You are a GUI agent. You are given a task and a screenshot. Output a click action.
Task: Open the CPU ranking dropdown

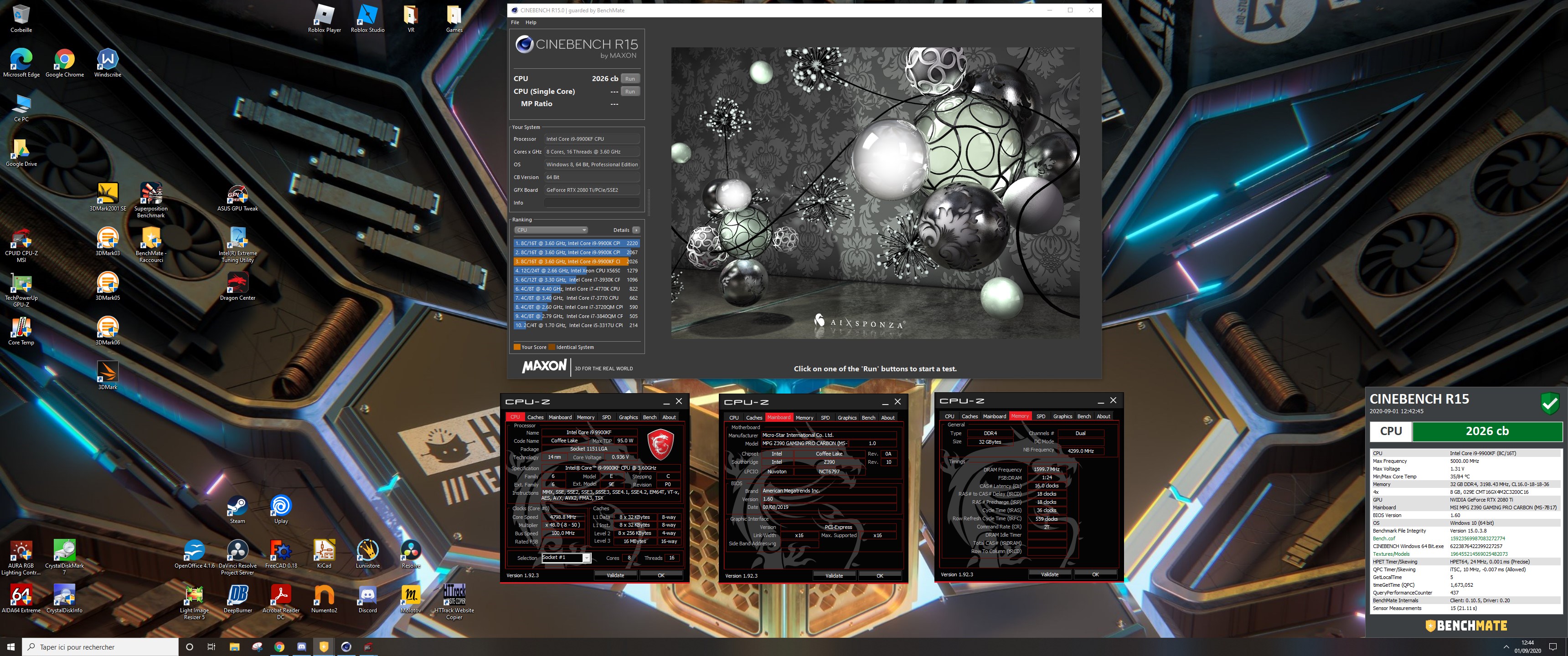coord(551,230)
